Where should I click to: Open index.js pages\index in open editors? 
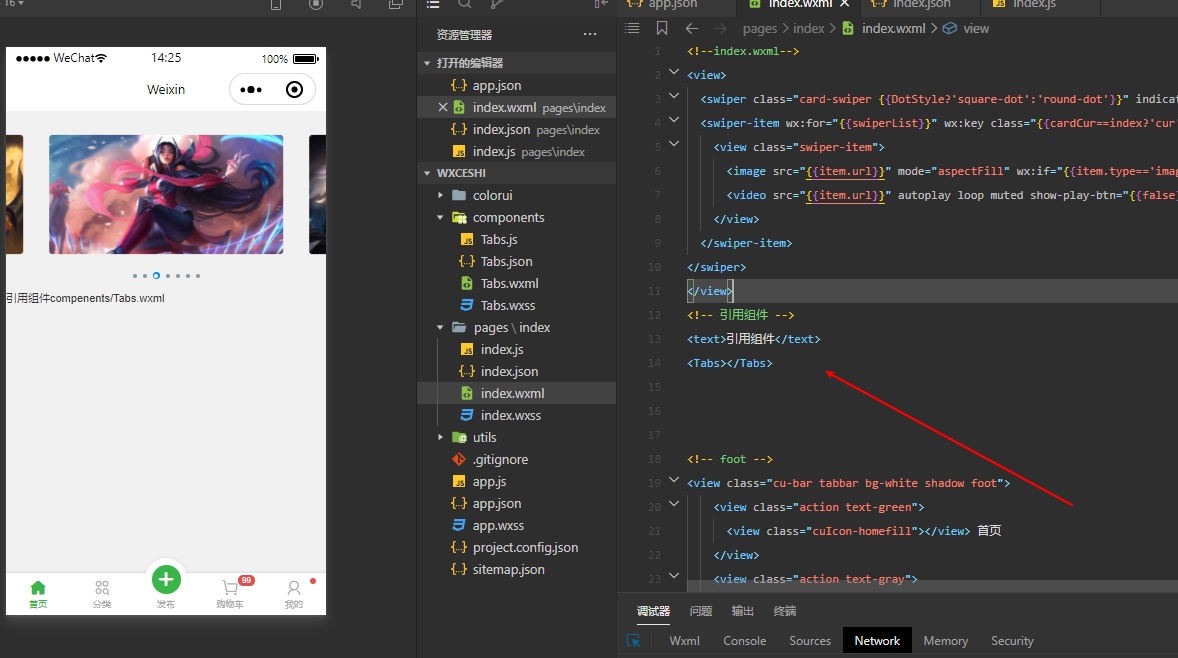pos(518,152)
